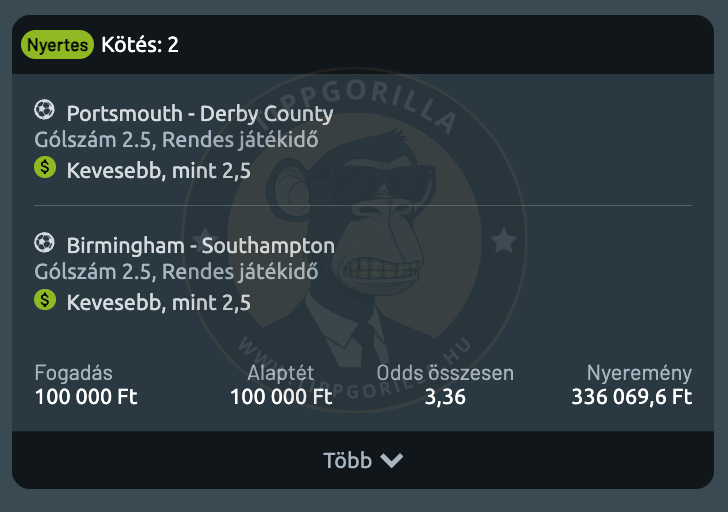Image resolution: width=728 pixels, height=512 pixels.
Task: Select the Kötés: 2 header text
Action: click(x=140, y=45)
